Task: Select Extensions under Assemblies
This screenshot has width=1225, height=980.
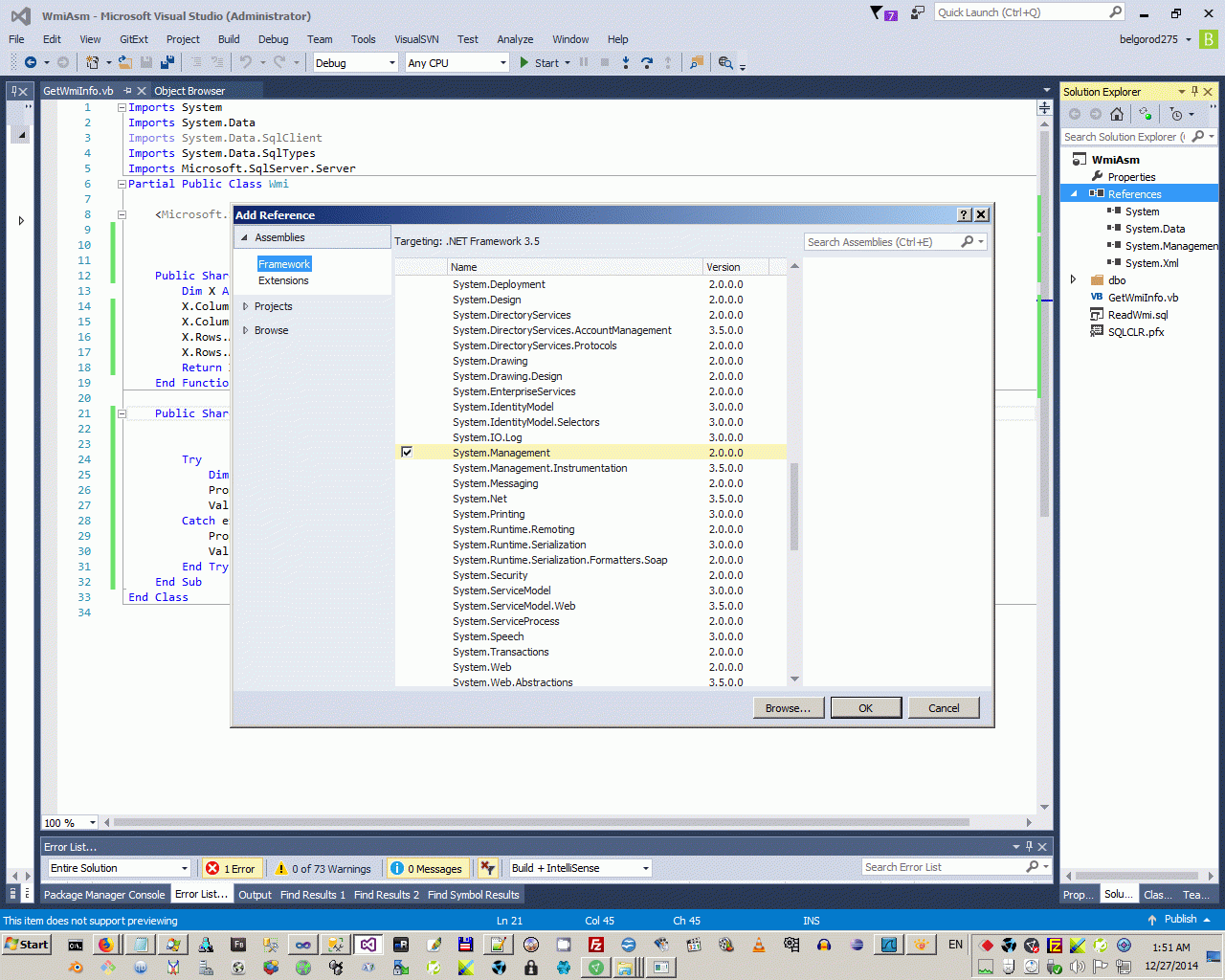Action: coord(283,280)
